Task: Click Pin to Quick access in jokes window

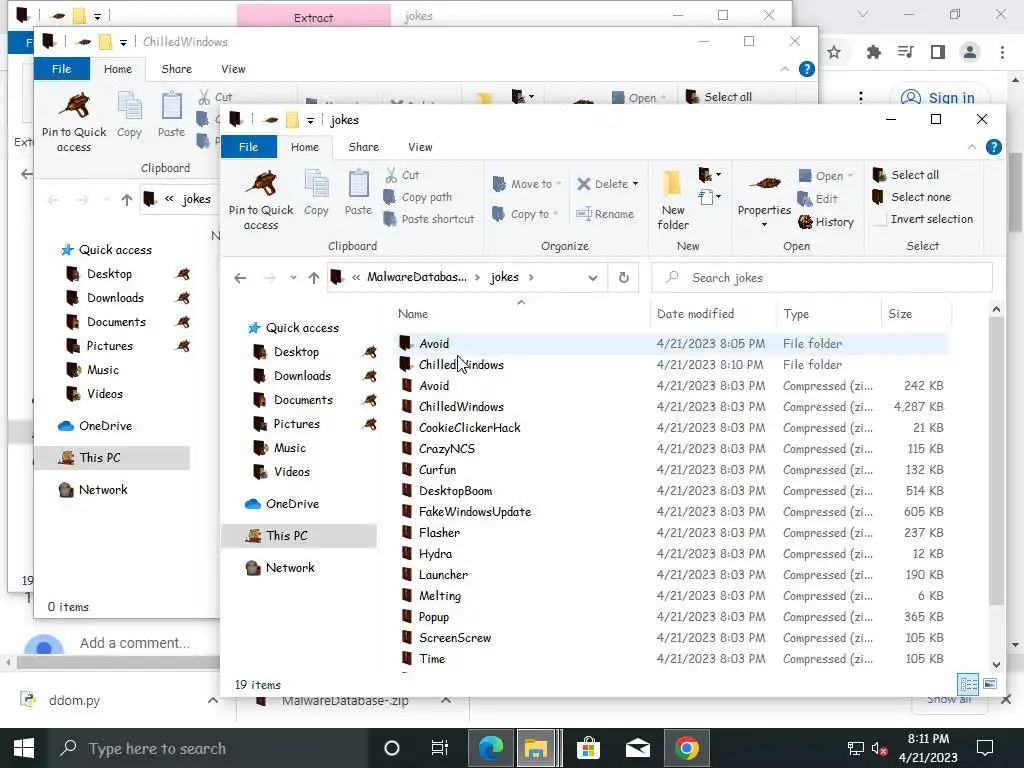Action: (x=261, y=200)
